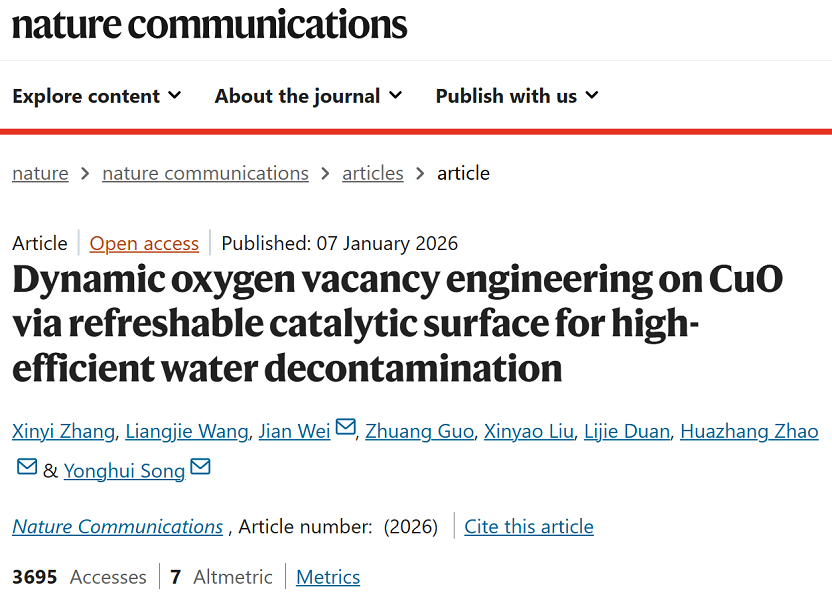The width and height of the screenshot is (832, 595).
Task: Navigate to the articles breadcrumb
Action: coord(373,173)
